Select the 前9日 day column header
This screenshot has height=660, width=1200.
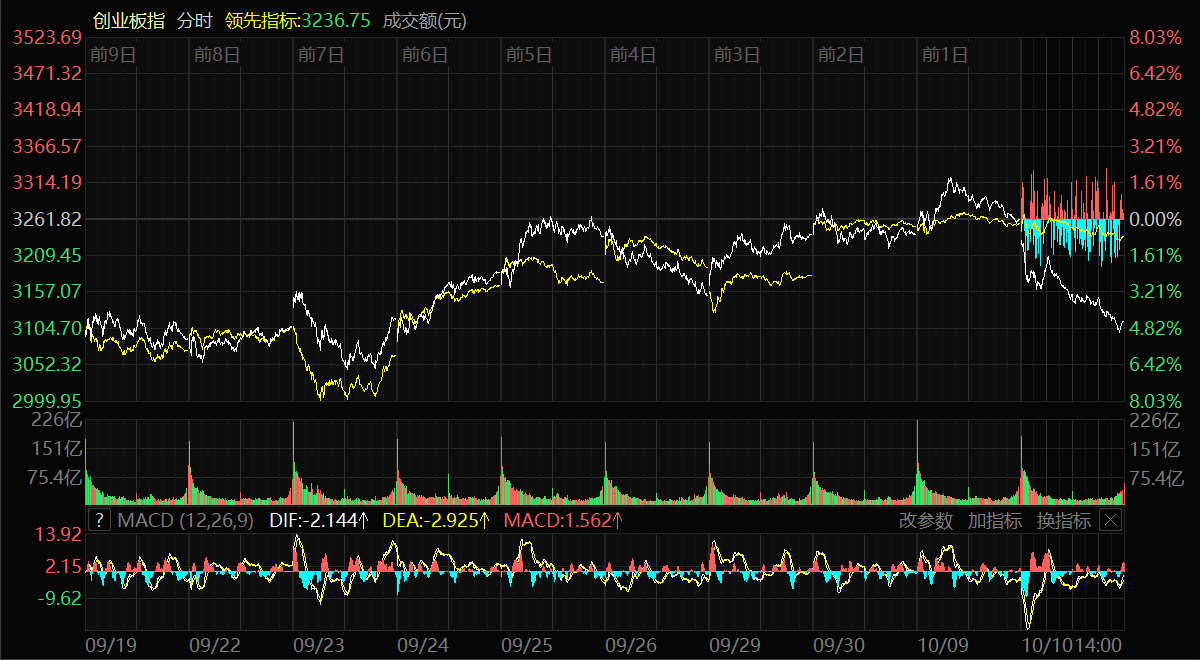[x=112, y=55]
